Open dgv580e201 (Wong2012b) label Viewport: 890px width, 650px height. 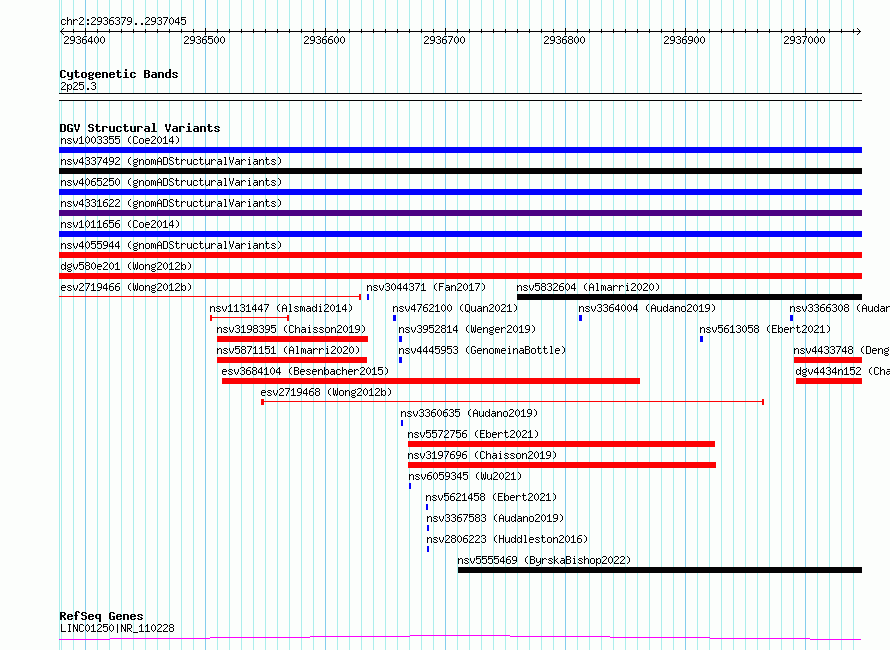[126, 266]
